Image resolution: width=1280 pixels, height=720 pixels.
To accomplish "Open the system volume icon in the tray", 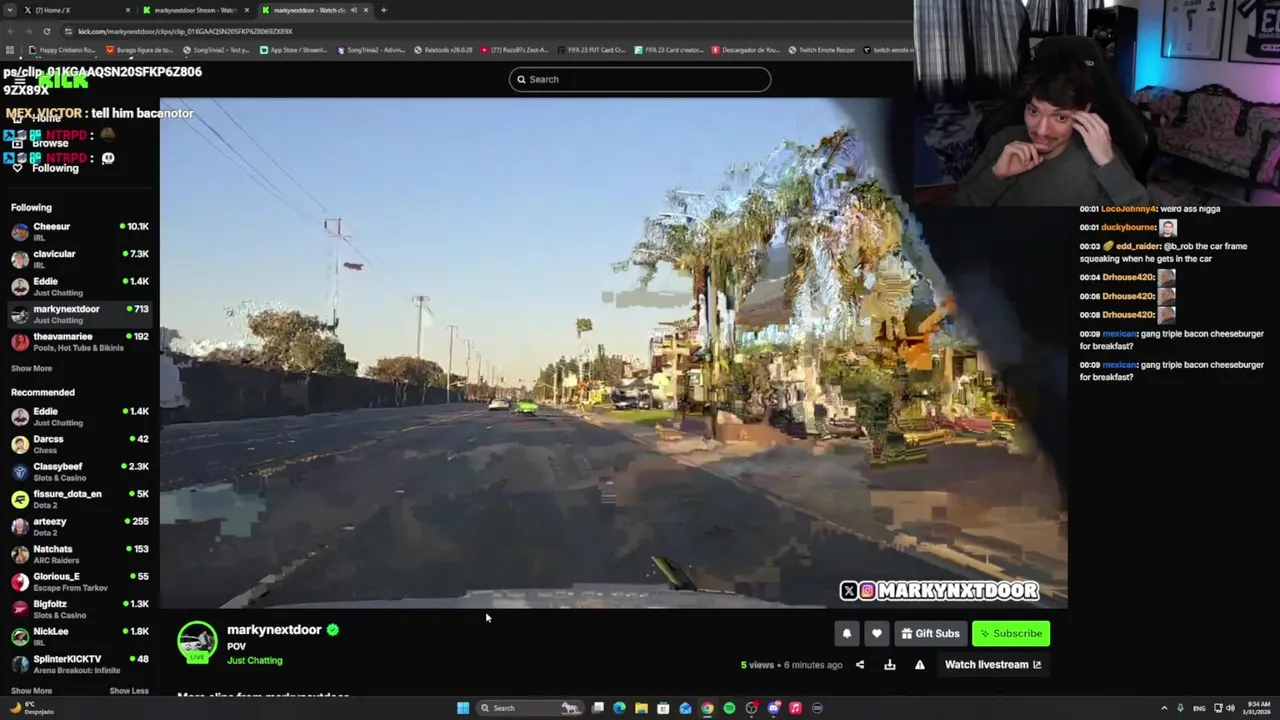I will (1230, 708).
